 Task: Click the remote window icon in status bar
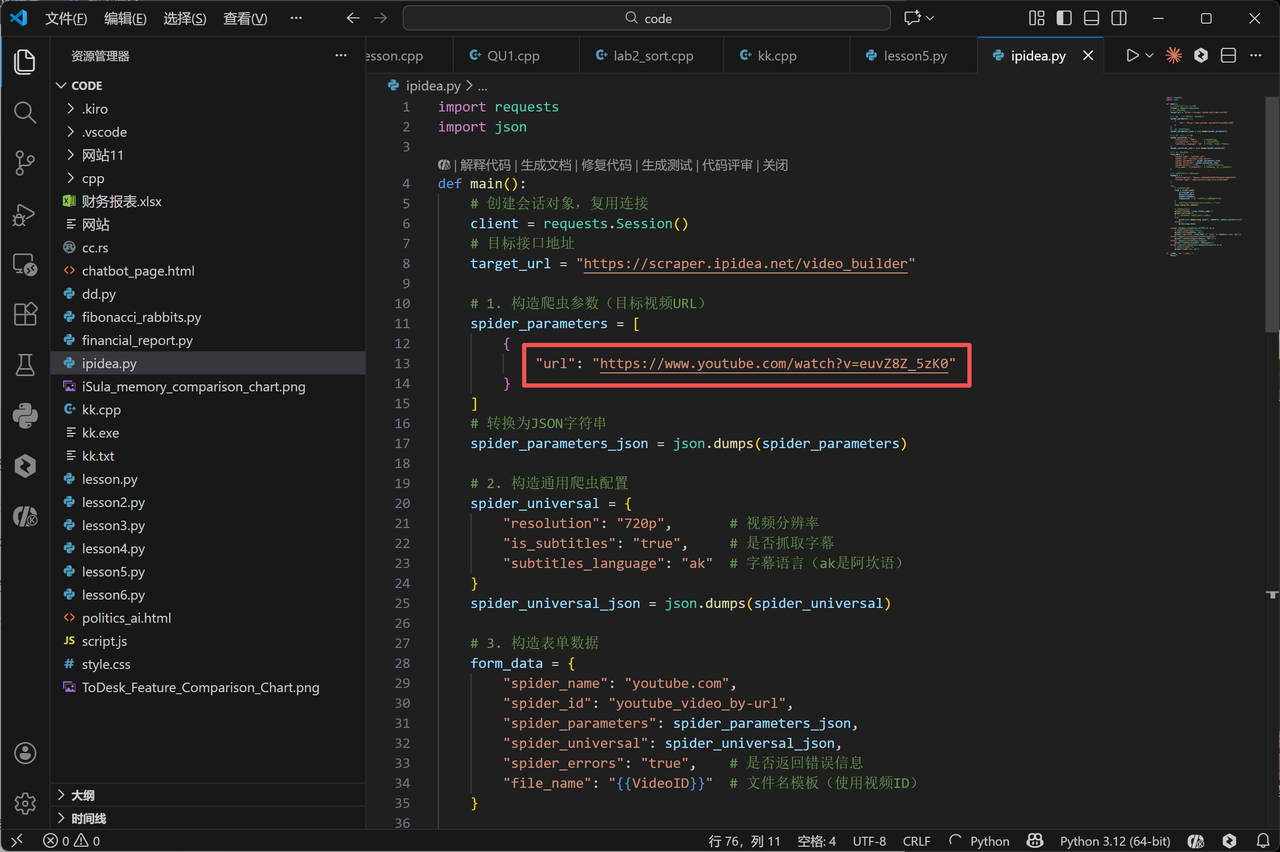click(17, 841)
